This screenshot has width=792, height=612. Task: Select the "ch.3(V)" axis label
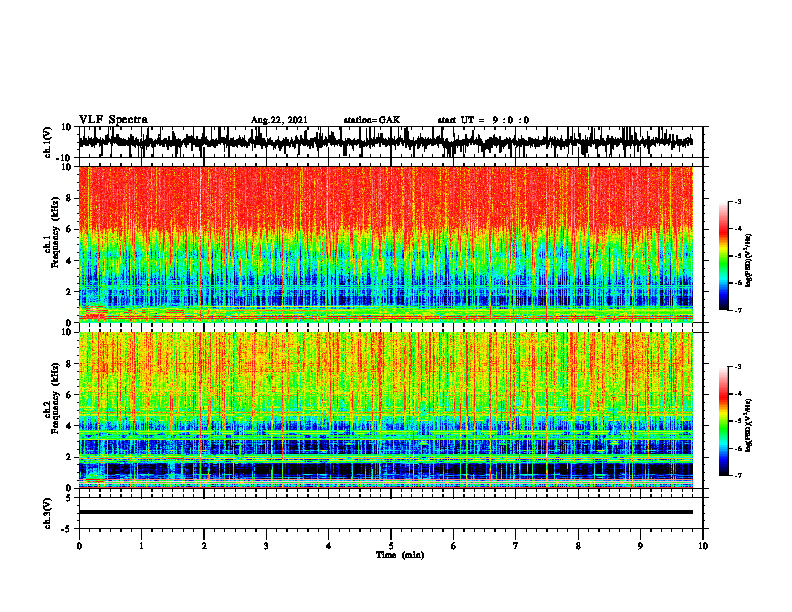click(48, 513)
